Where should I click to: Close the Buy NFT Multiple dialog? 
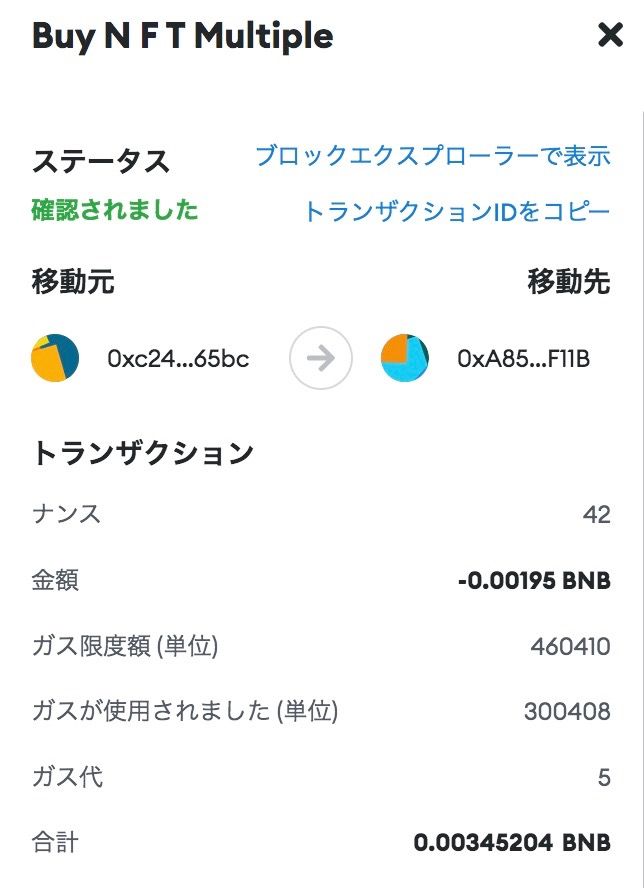point(609,36)
